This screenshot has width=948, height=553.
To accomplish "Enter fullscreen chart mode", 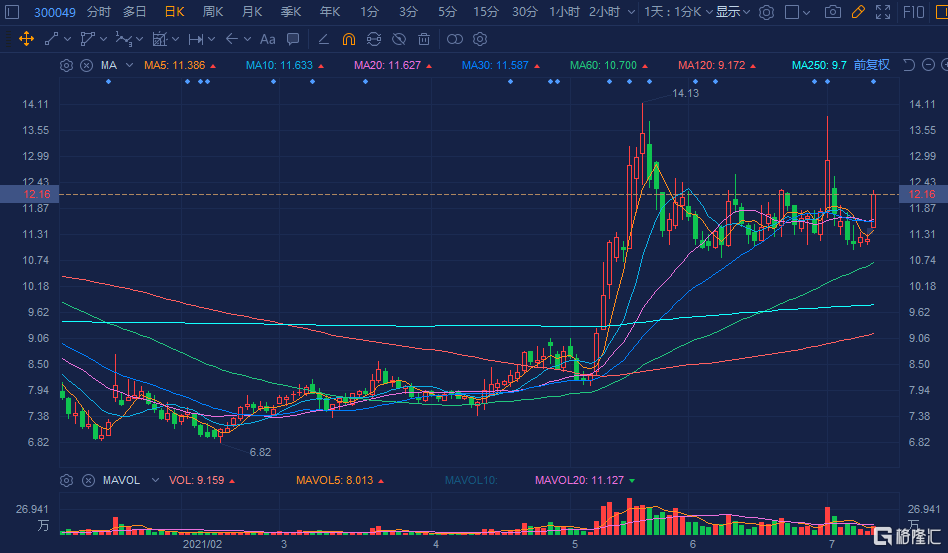I will (x=881, y=12).
